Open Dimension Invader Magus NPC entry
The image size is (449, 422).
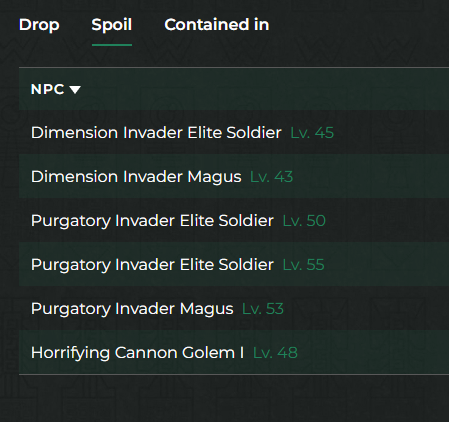(136, 177)
